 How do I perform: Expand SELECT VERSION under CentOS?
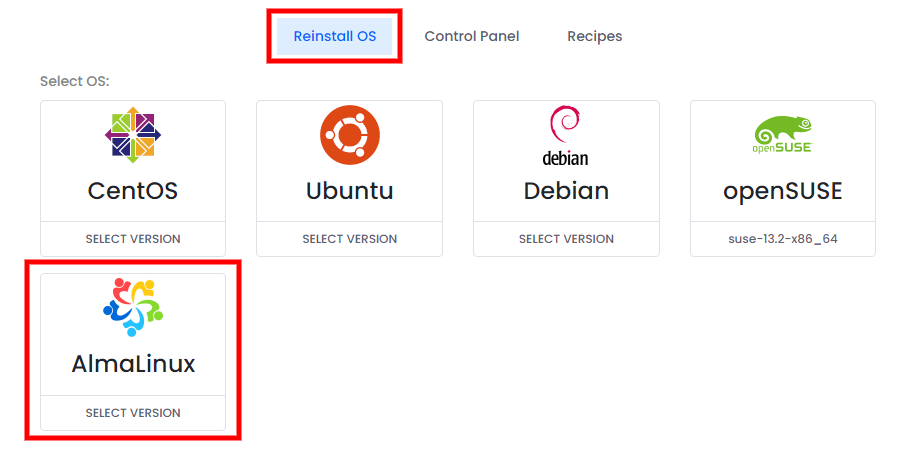133,239
